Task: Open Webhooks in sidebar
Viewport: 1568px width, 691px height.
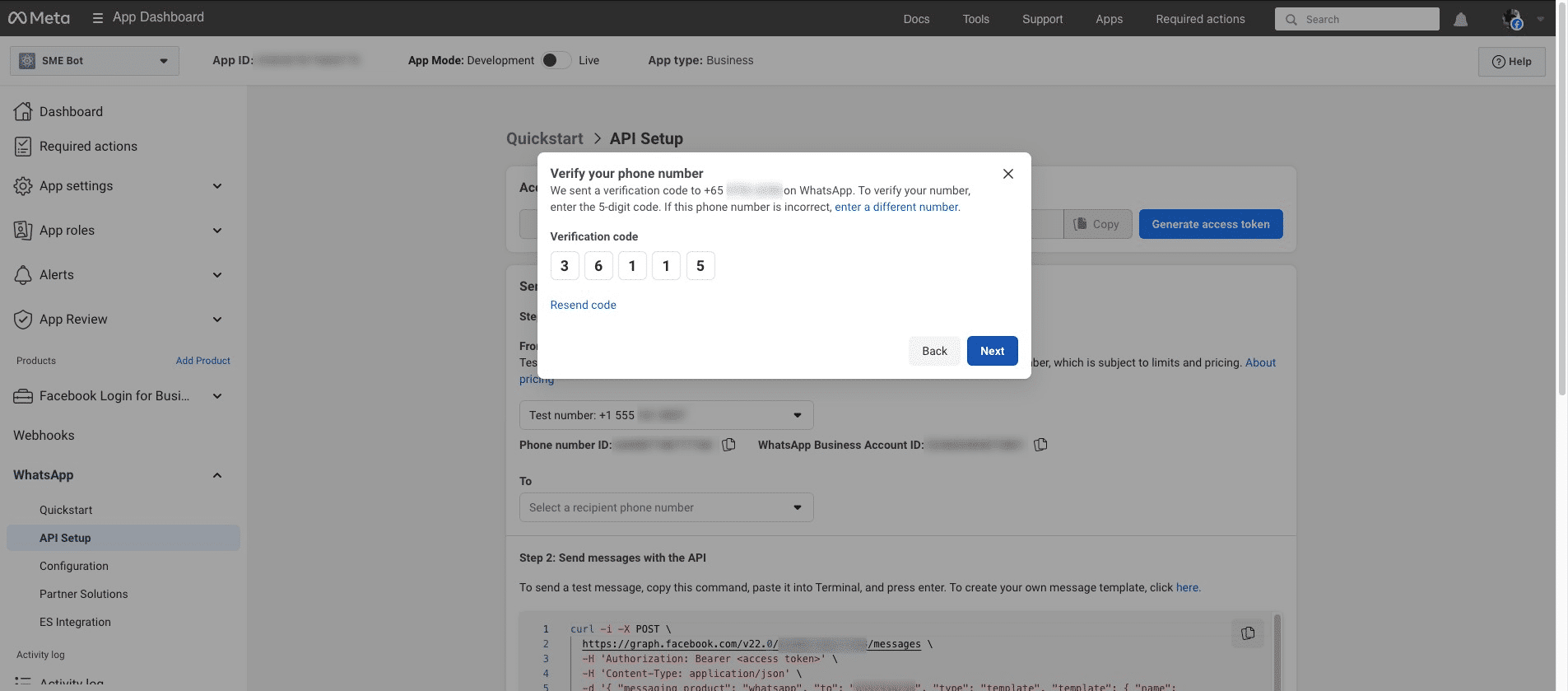Action: click(44, 436)
